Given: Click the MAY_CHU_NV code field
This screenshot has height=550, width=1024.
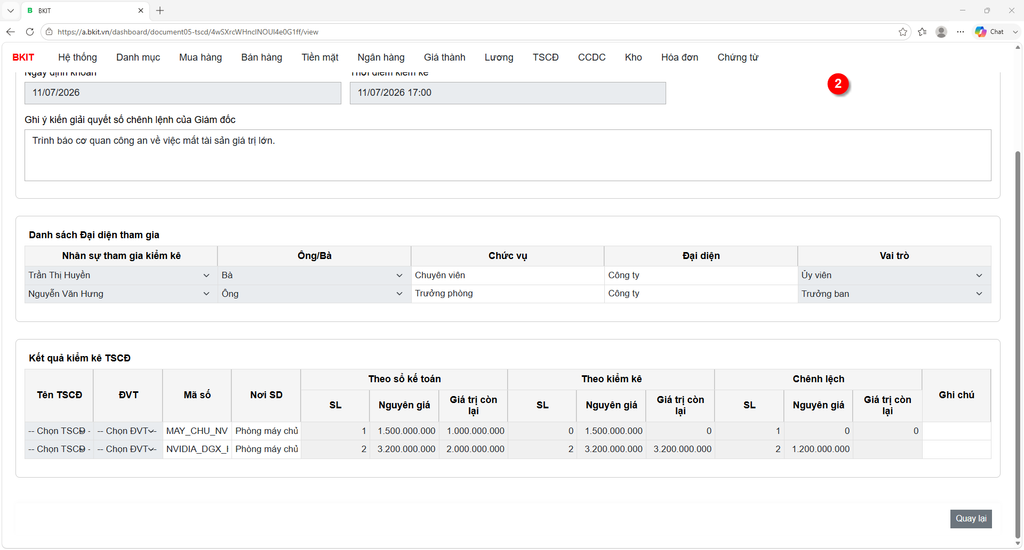Looking at the screenshot, I should pos(197,430).
